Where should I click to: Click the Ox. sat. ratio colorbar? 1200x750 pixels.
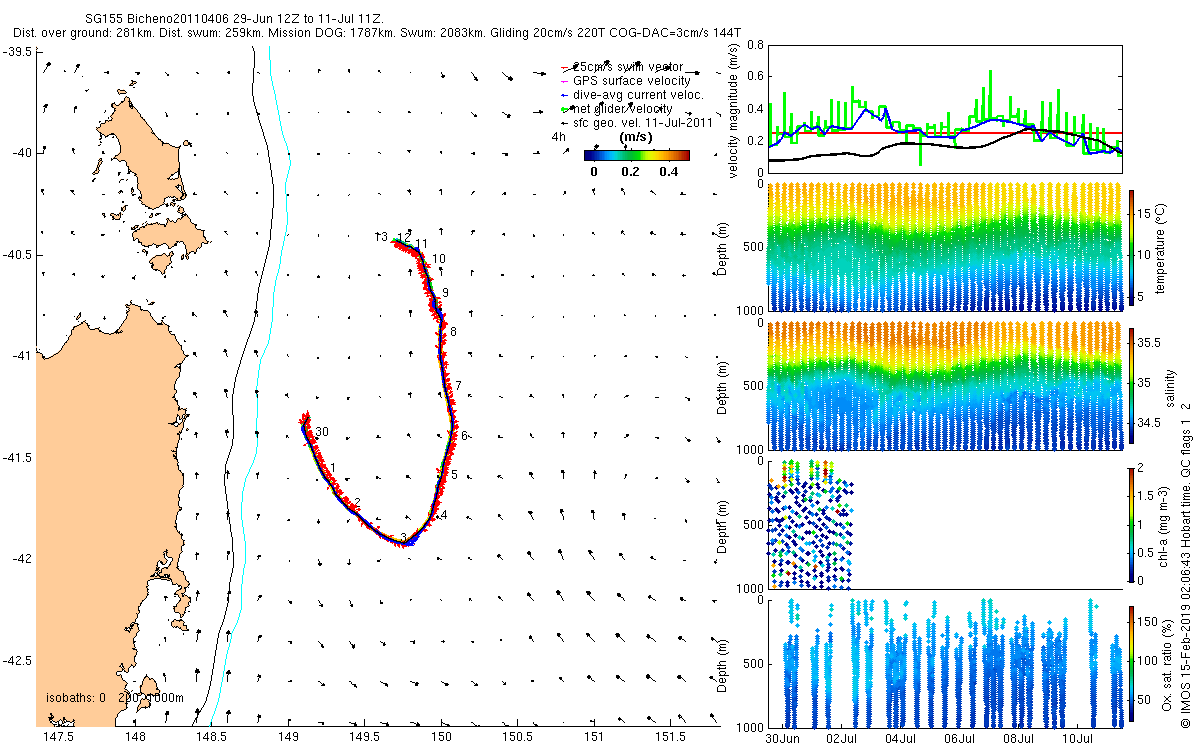1132,662
